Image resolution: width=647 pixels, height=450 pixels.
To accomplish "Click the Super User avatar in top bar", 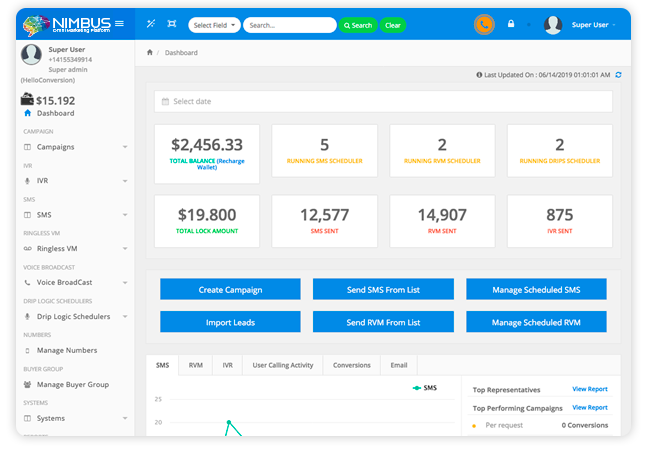I will click(553, 25).
